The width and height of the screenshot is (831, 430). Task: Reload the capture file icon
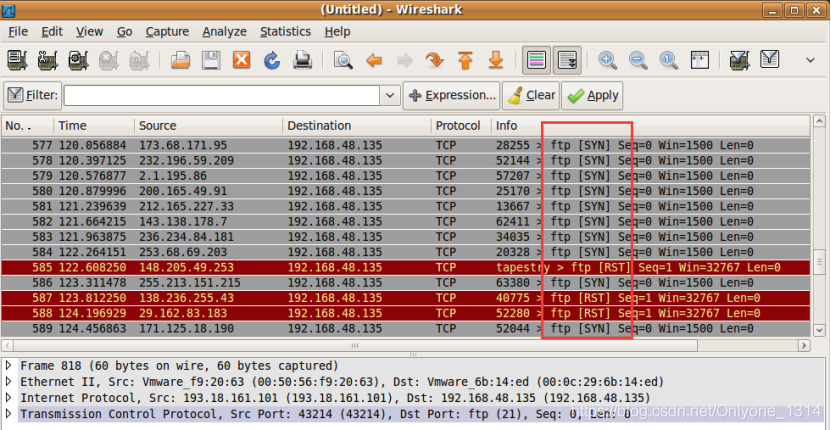pos(272,60)
